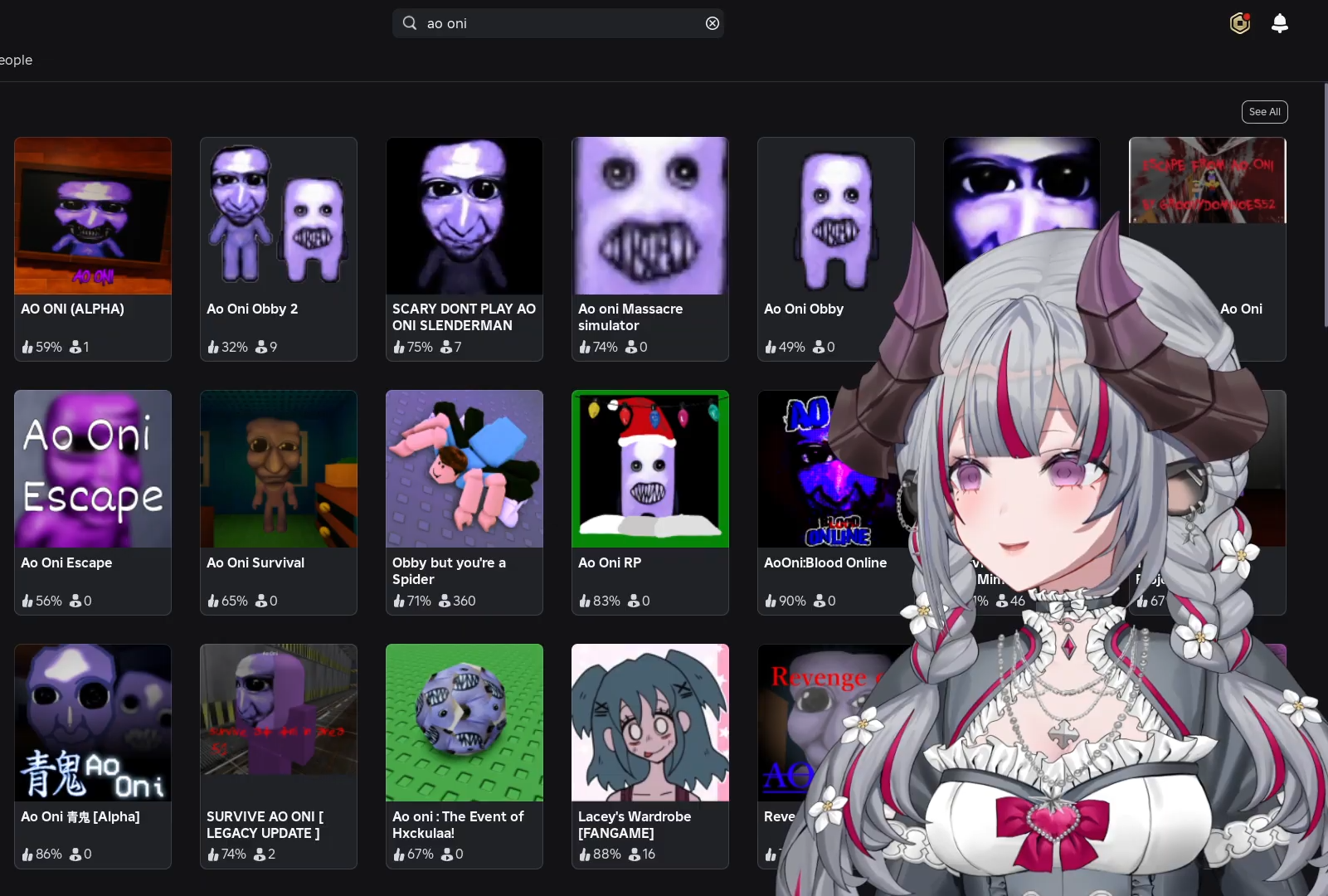Open the Ao Oni Obby 2 thumbnail

279,216
